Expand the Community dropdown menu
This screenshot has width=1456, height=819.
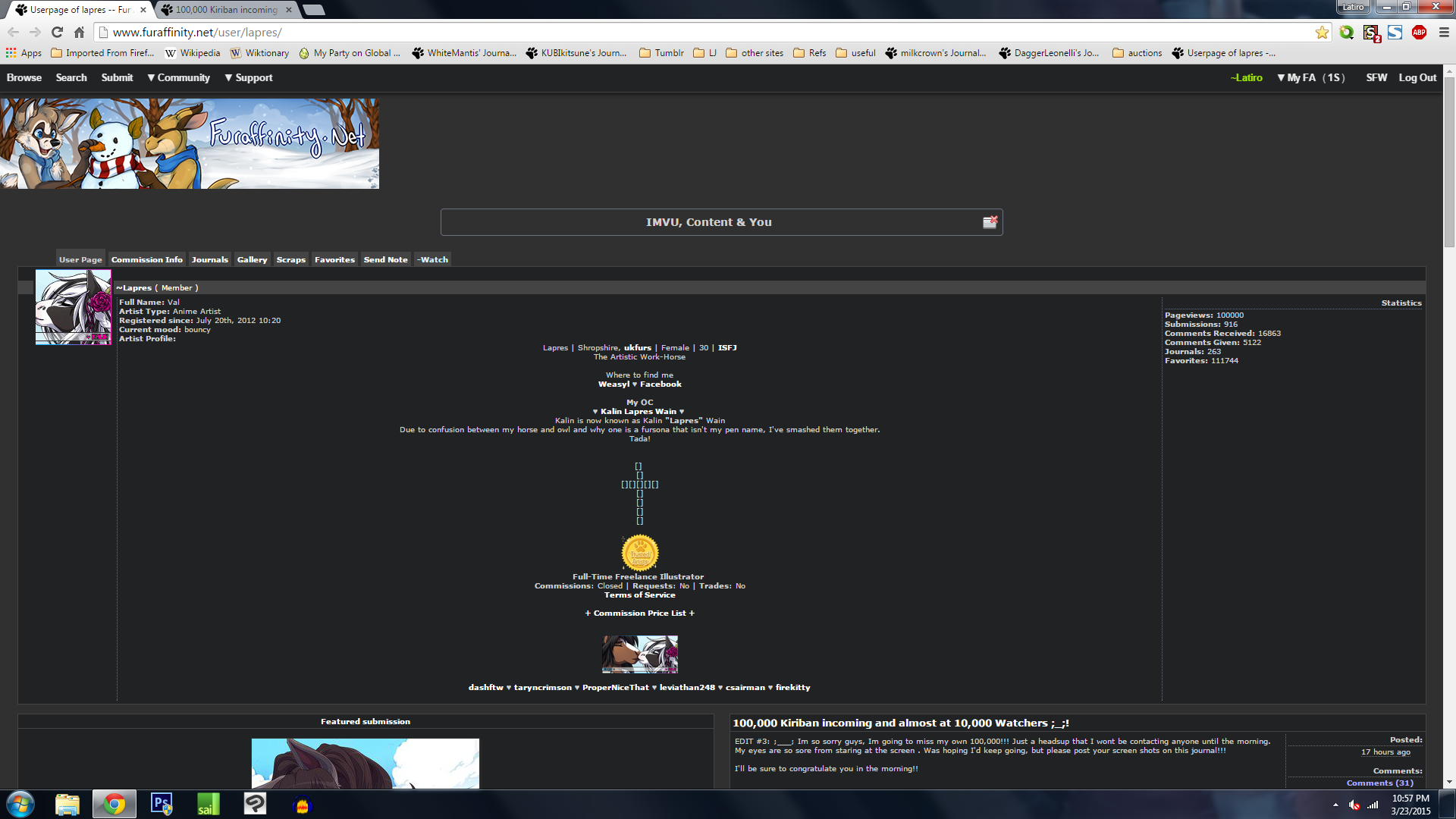tap(178, 77)
